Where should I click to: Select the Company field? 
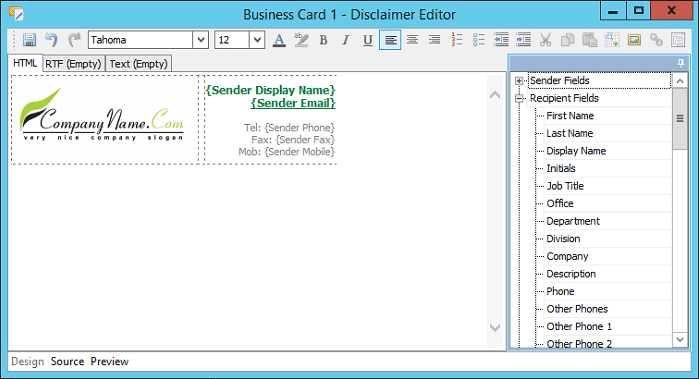click(x=567, y=256)
